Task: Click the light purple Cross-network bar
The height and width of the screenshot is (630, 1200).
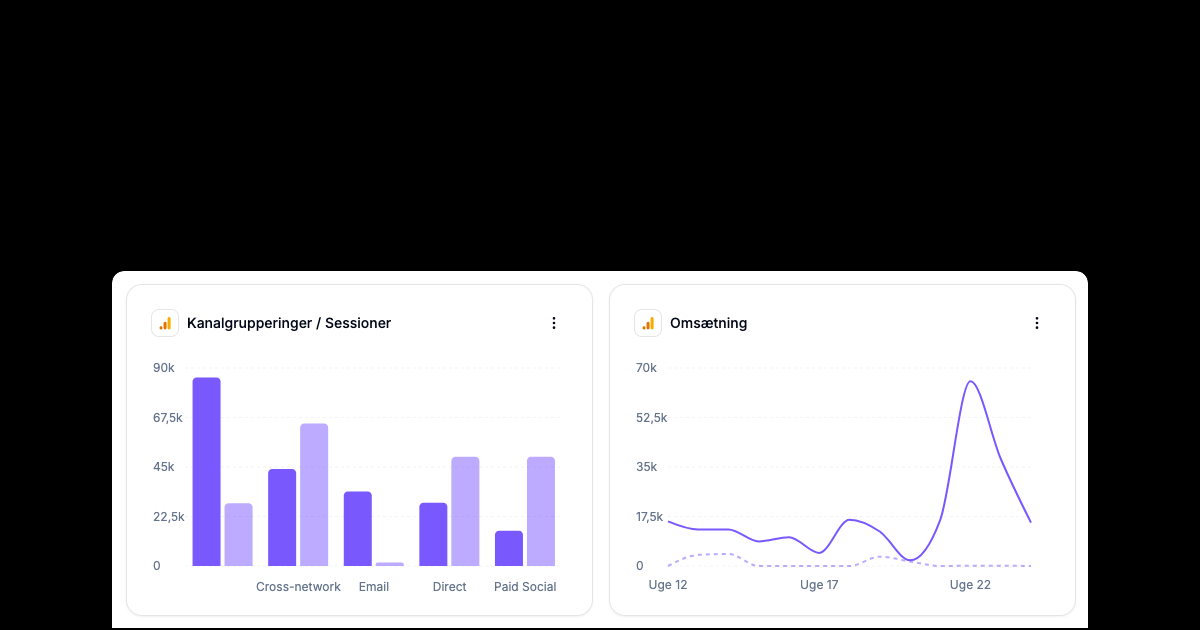Action: tap(314, 495)
